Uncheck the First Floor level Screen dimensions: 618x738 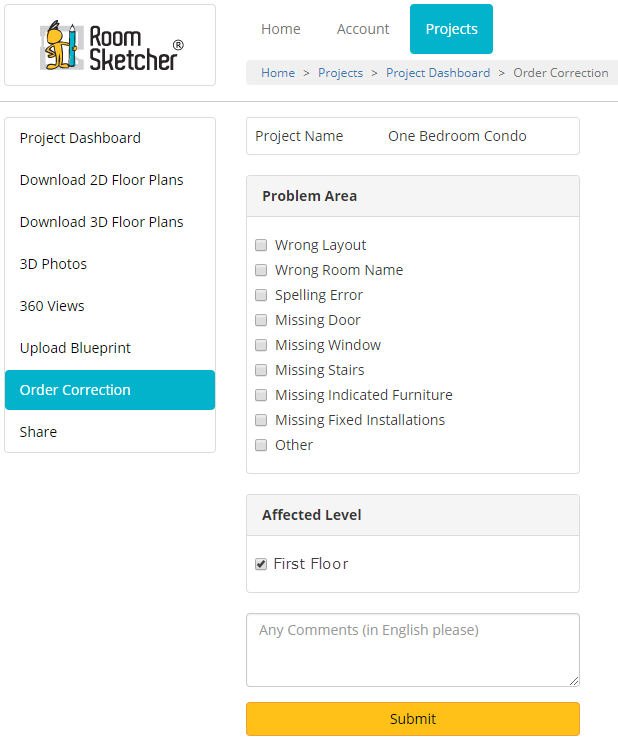(x=261, y=564)
